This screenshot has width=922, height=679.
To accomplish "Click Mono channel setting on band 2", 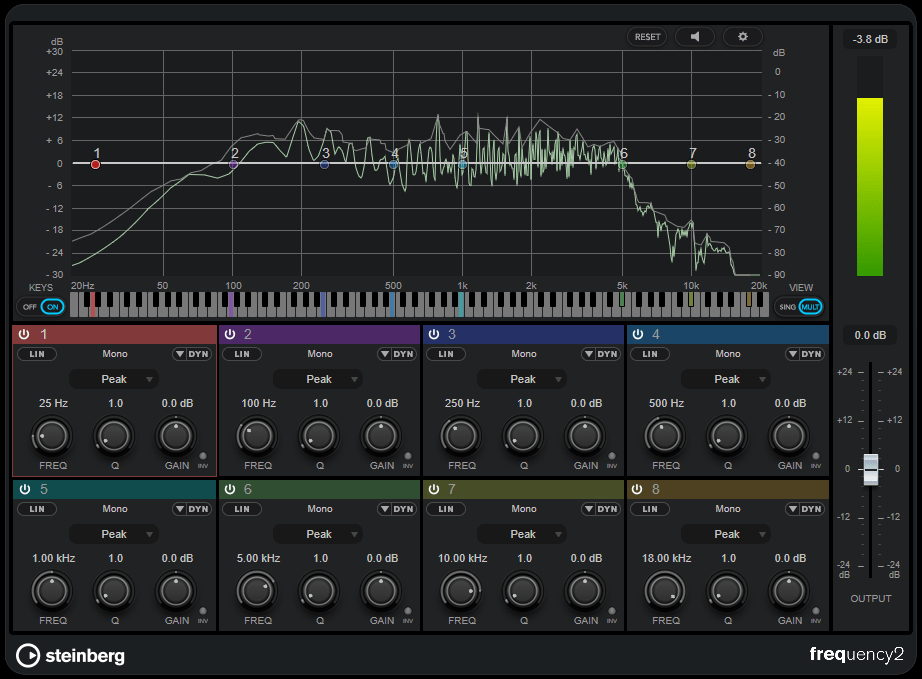I will (x=320, y=354).
